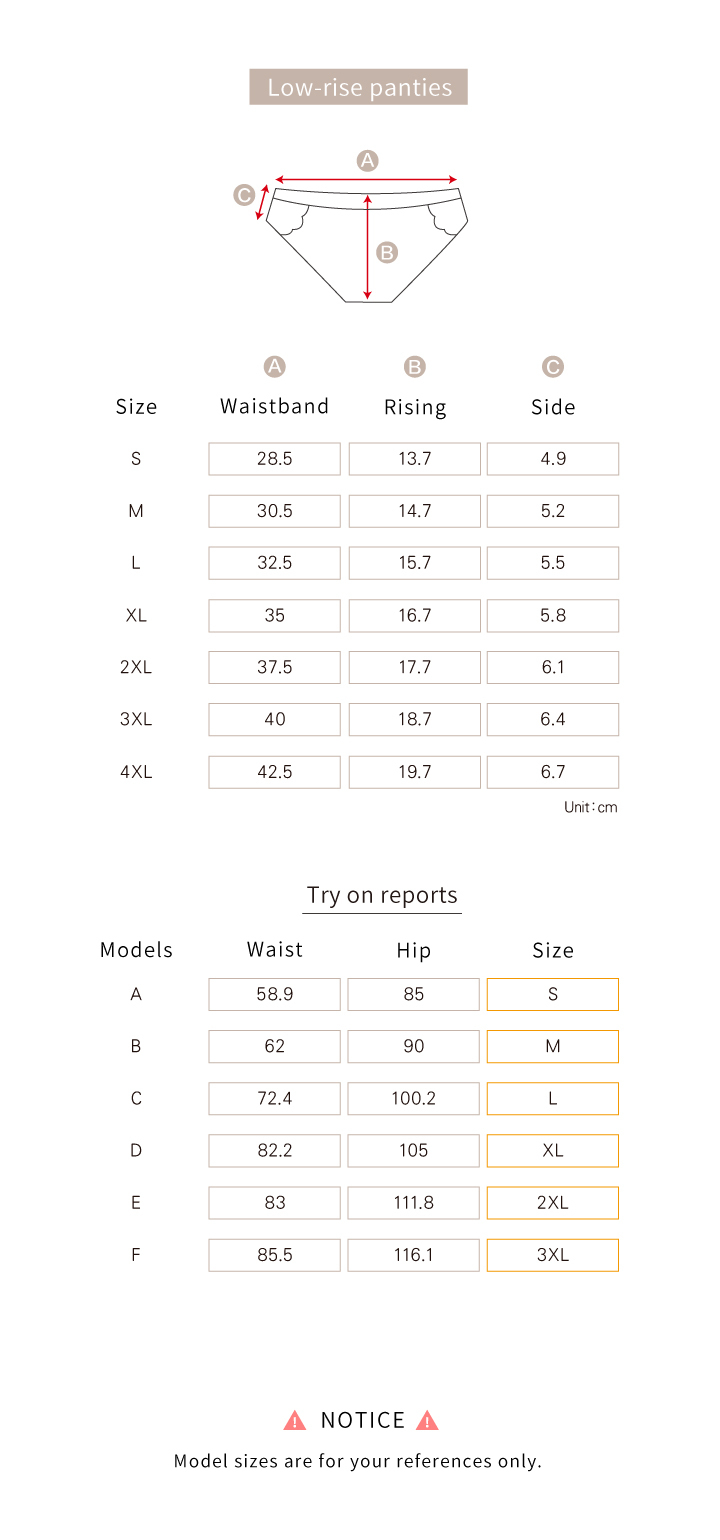Click the orange-outlined M cell for model B
The height and width of the screenshot is (1540, 720).
(553, 1046)
